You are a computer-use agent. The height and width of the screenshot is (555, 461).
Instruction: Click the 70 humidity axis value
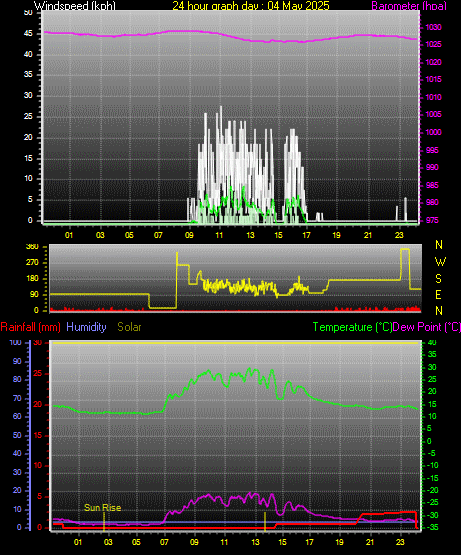tap(17, 399)
